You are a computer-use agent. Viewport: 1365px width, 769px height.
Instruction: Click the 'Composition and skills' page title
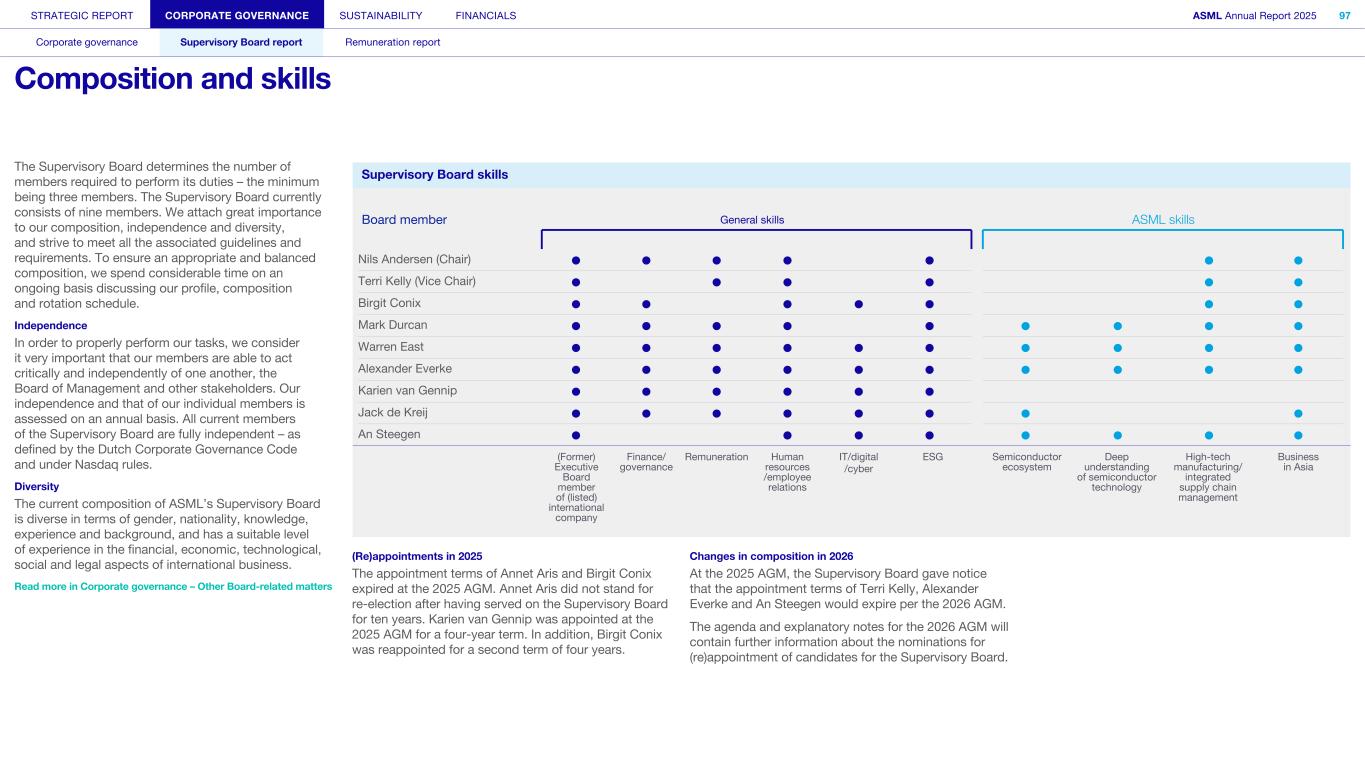[x=172, y=79]
